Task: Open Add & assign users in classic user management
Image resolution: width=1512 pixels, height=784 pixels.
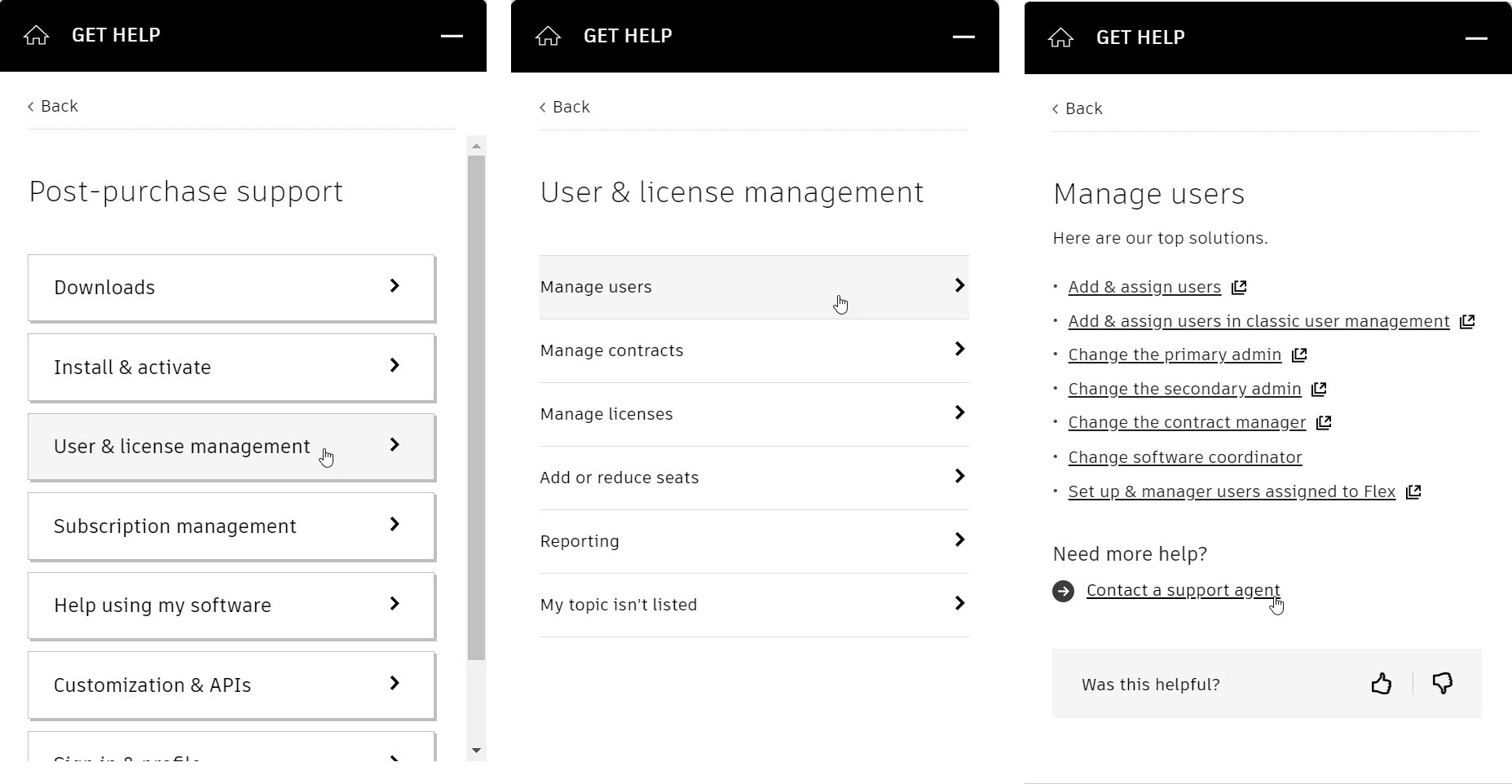Action: (x=1259, y=321)
